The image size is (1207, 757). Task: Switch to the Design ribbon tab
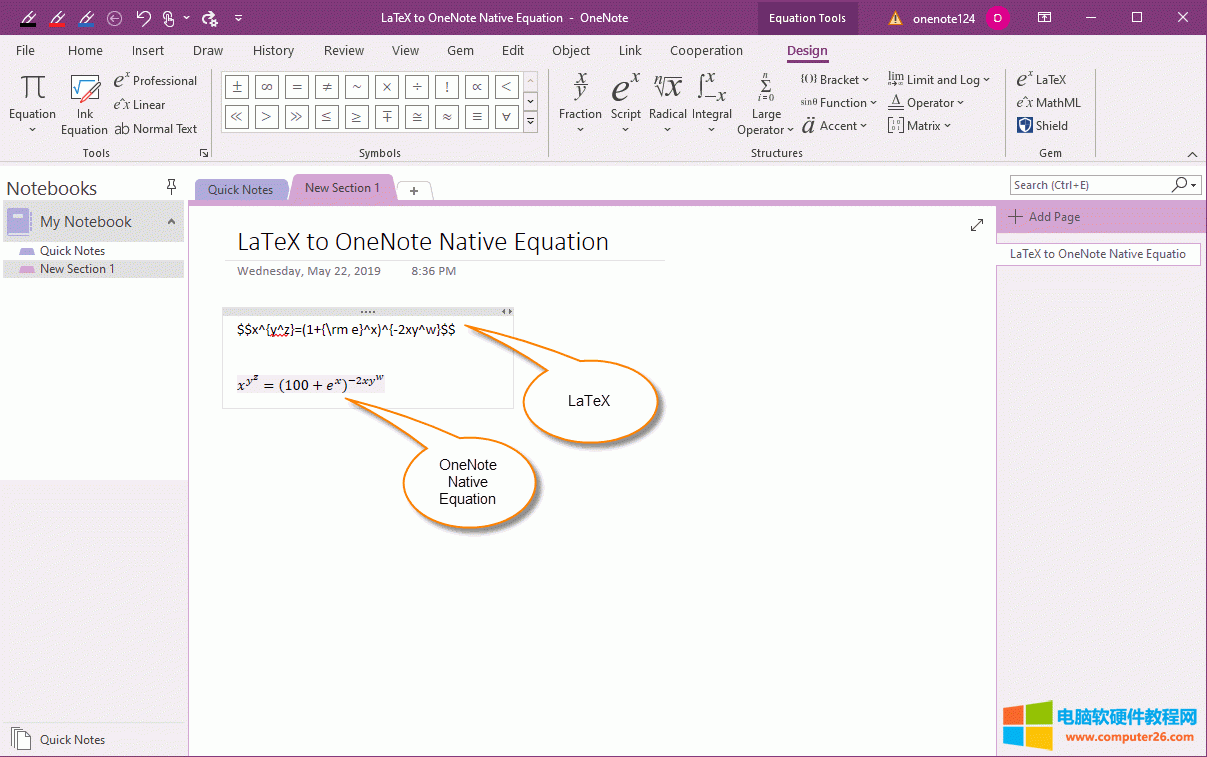coord(807,50)
